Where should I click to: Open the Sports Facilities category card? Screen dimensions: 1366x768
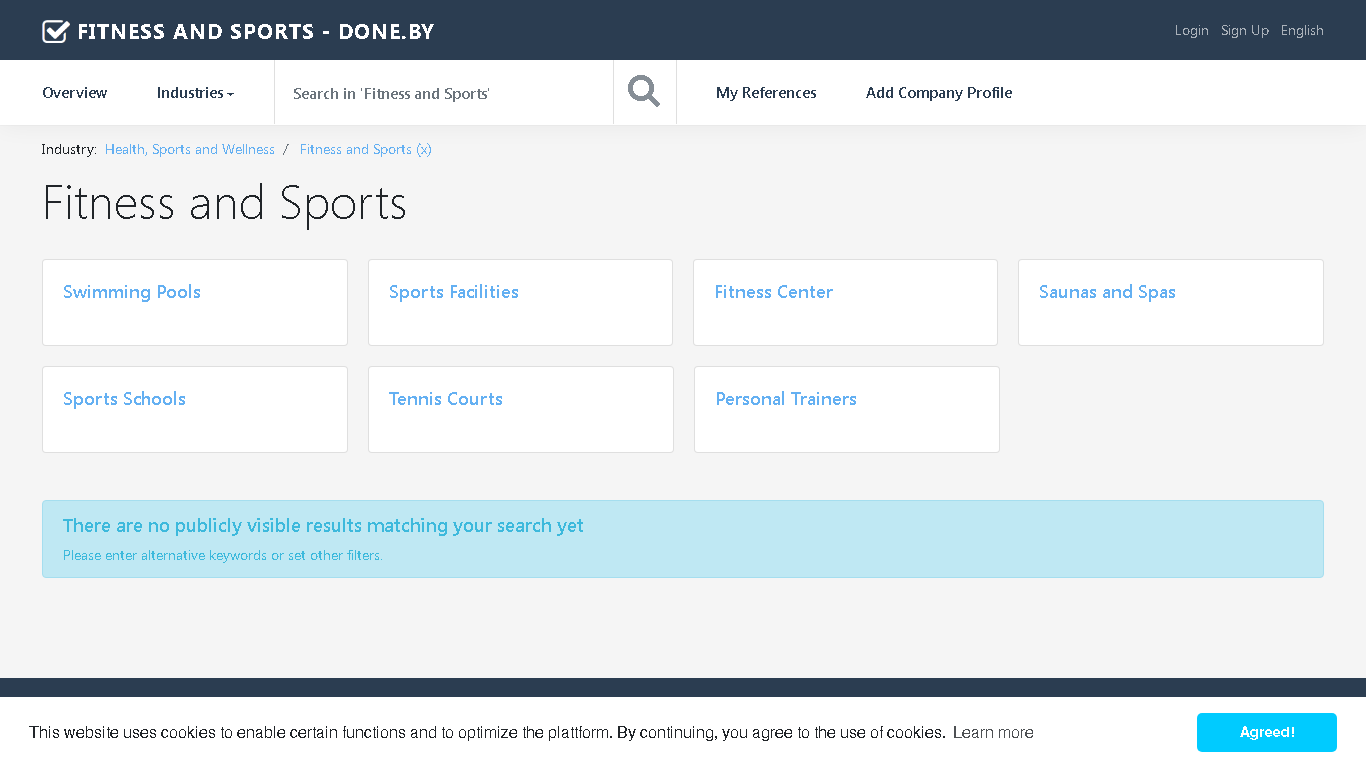point(520,302)
